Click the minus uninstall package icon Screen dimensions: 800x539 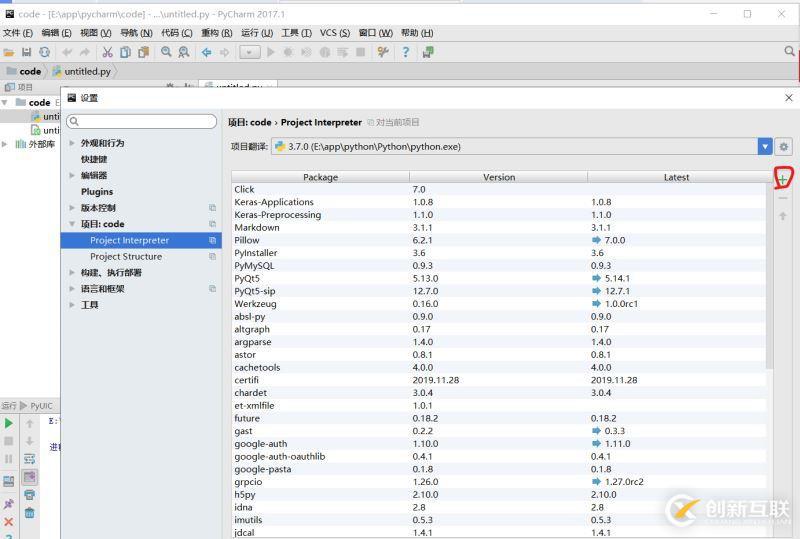coord(783,198)
